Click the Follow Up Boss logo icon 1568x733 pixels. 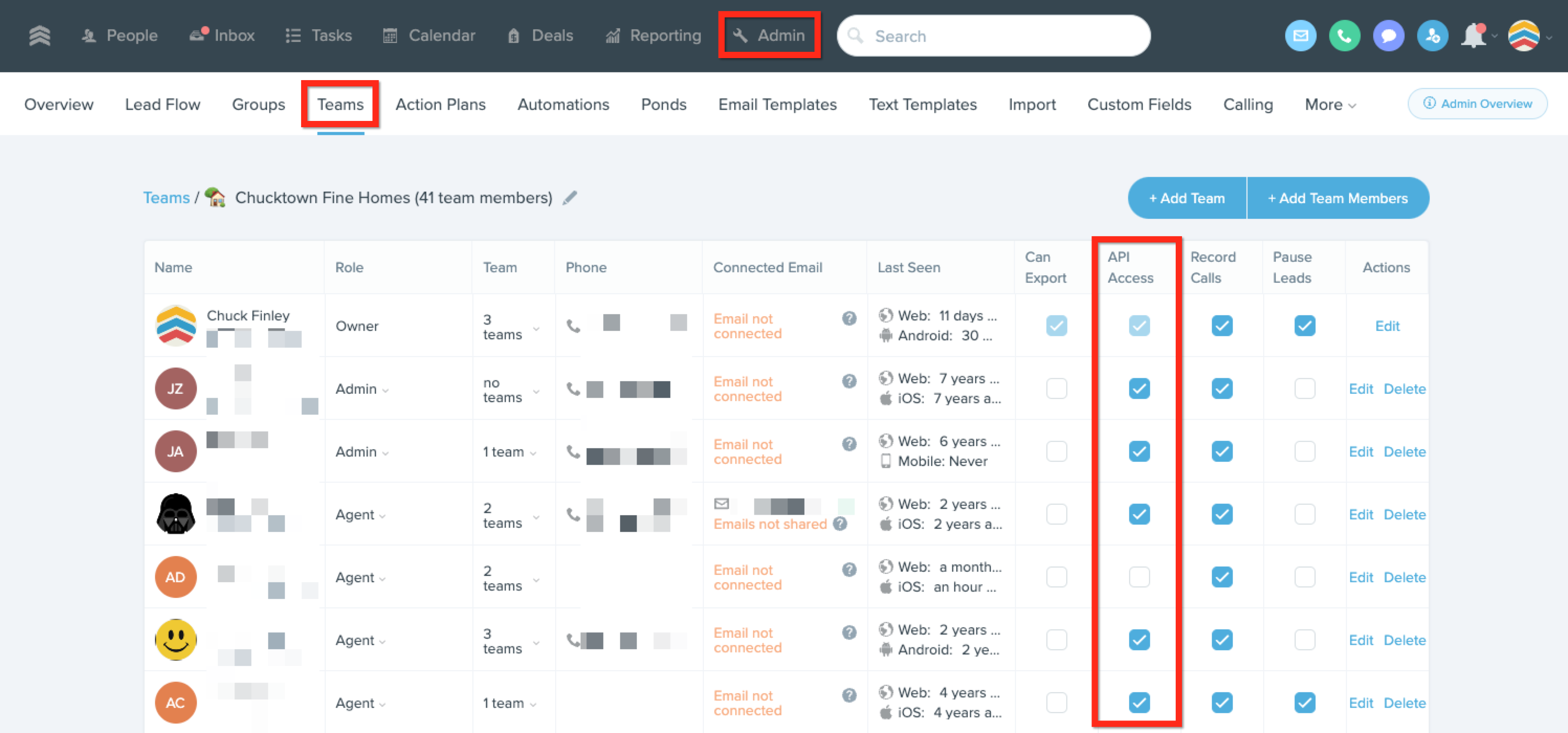click(x=40, y=35)
